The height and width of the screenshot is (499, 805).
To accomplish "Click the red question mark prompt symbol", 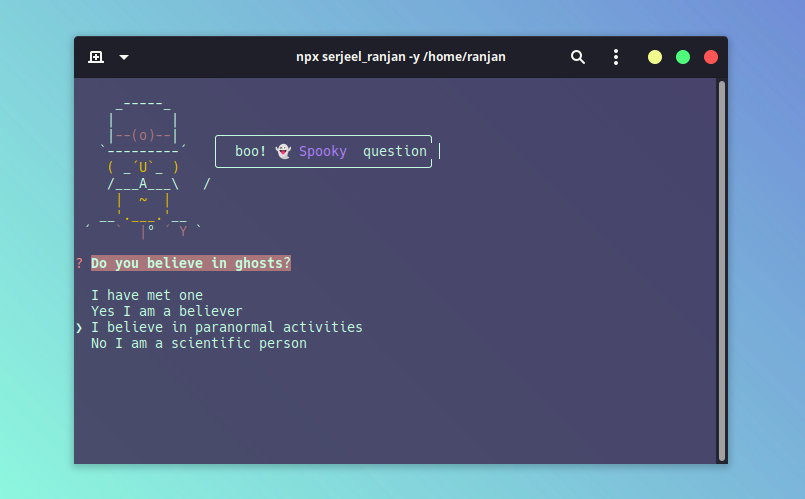I will 79,263.
